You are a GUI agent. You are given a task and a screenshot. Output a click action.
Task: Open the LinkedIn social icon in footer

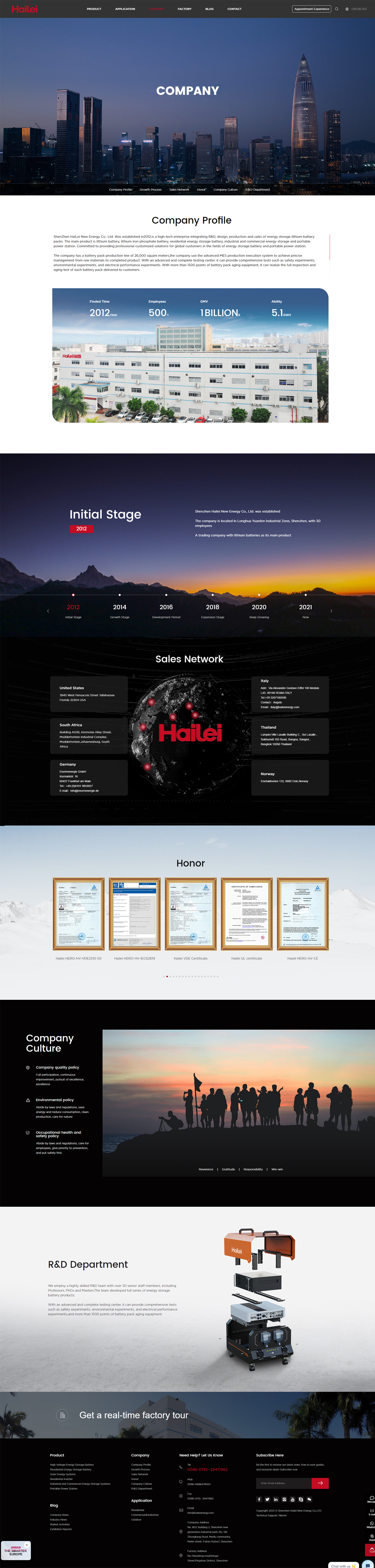click(x=276, y=1499)
